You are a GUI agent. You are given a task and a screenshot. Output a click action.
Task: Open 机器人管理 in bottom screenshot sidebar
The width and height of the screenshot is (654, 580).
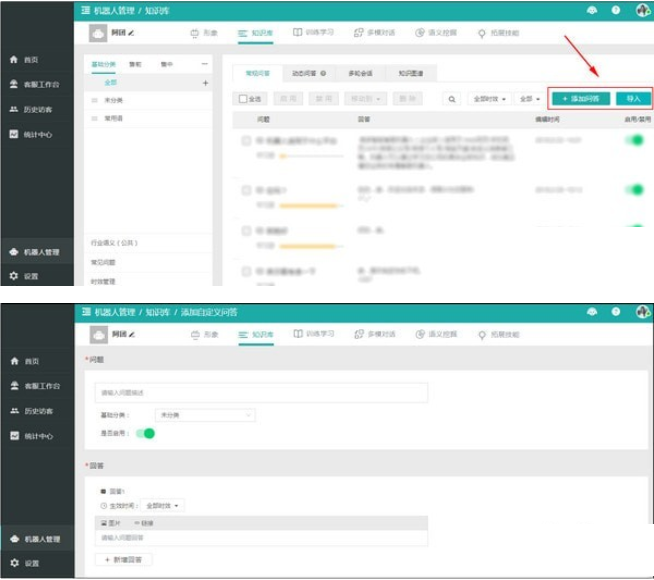[35, 539]
